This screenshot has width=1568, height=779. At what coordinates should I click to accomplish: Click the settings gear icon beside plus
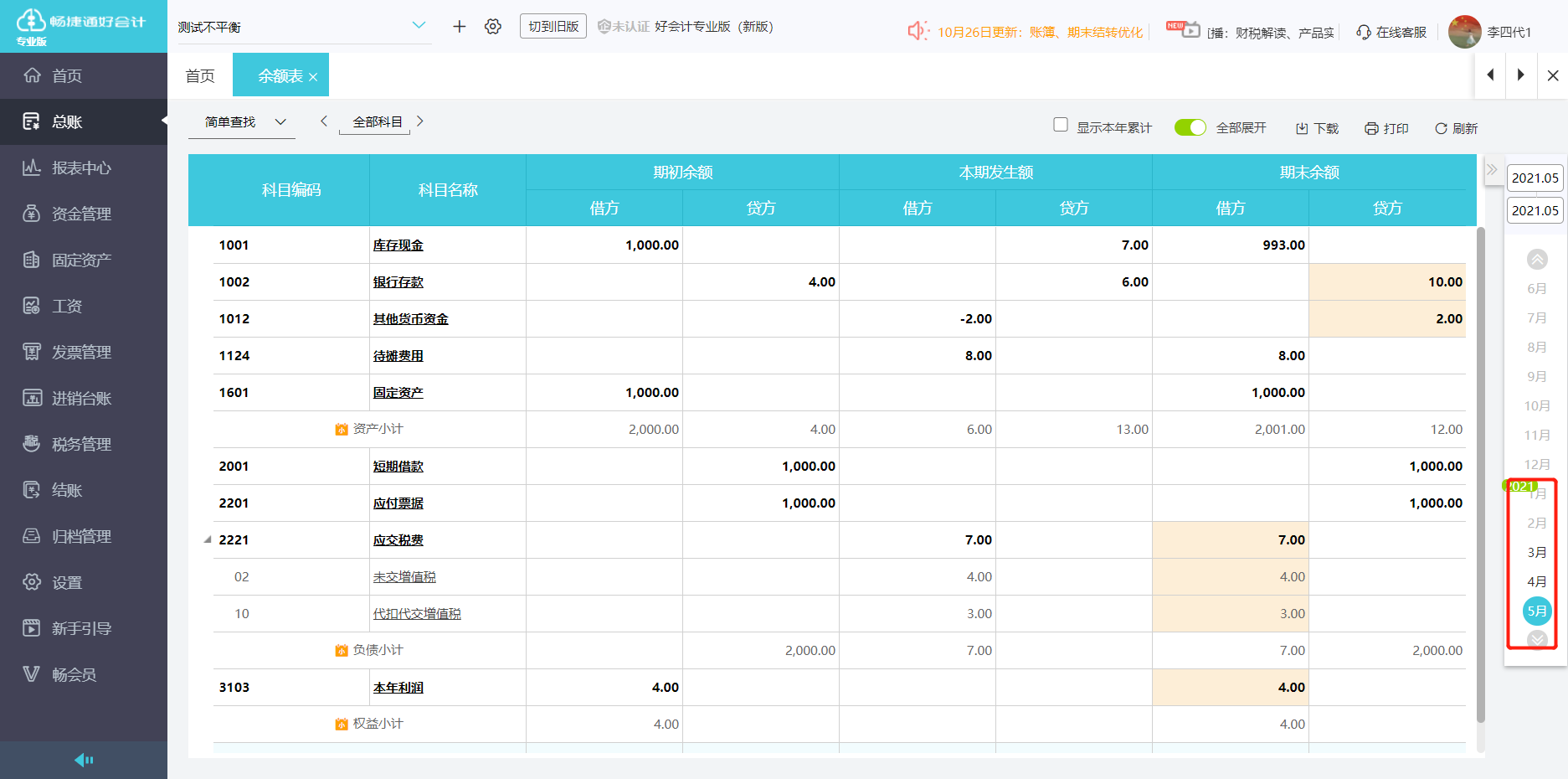coord(493,27)
